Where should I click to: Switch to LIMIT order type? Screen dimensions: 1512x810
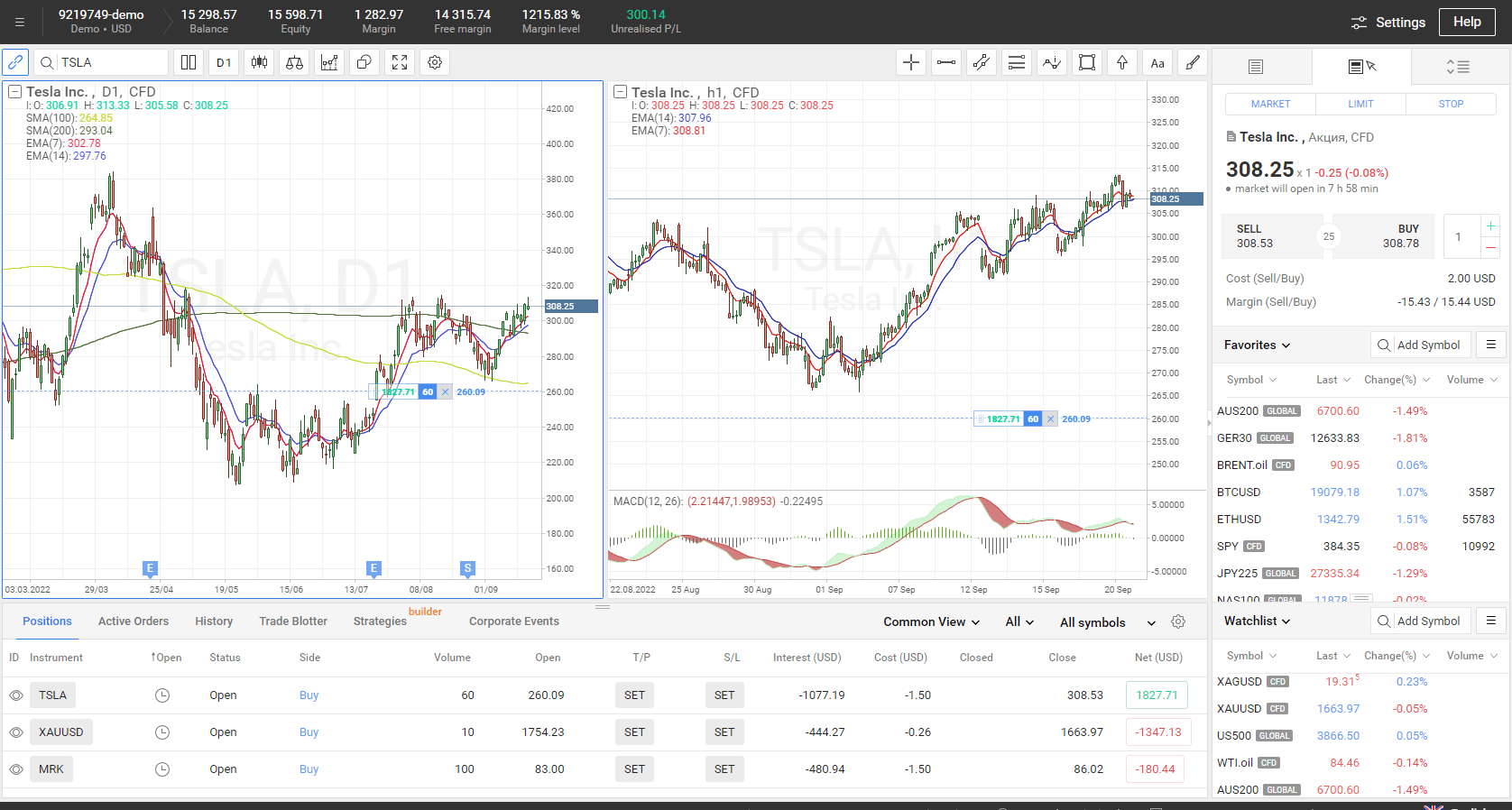[1360, 104]
